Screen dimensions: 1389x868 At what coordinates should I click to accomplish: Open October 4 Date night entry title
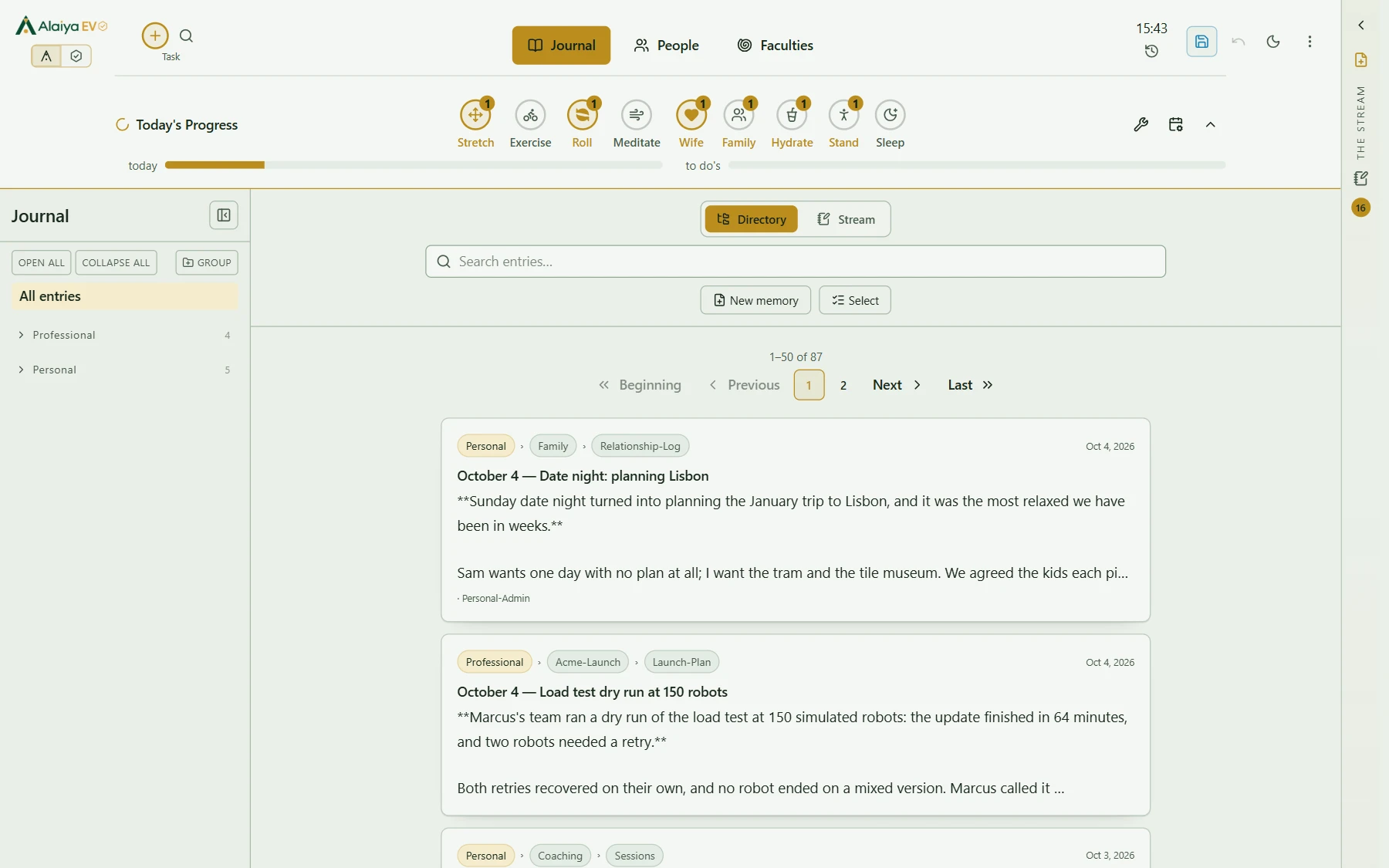click(583, 476)
